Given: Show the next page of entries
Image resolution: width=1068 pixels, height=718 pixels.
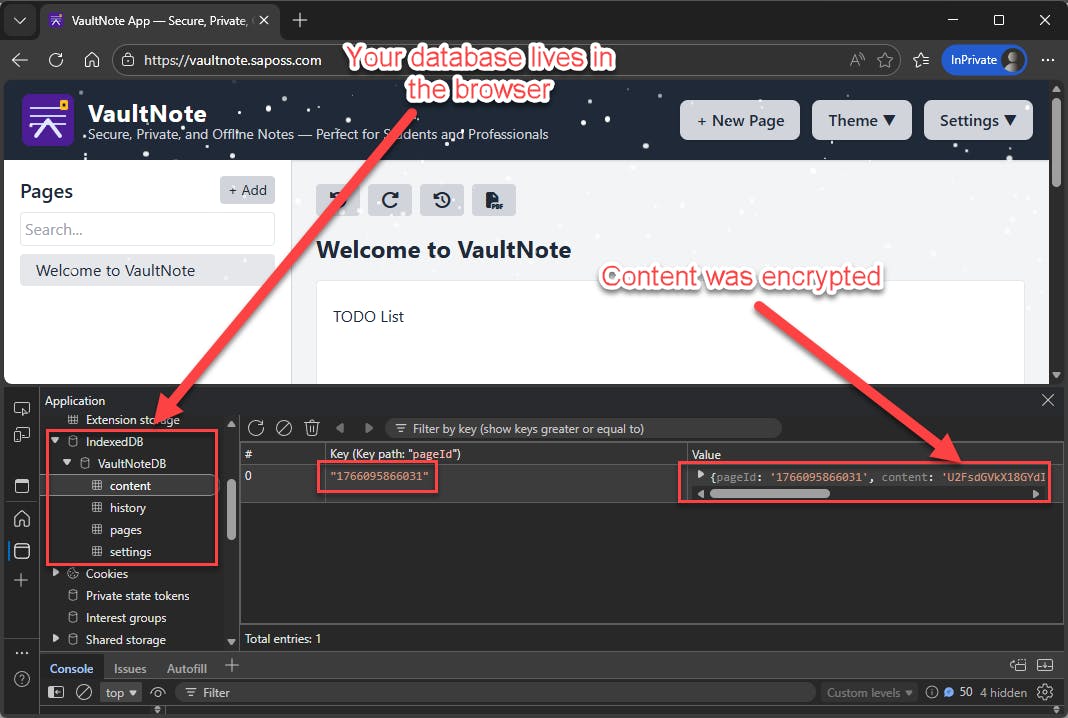Looking at the screenshot, I should coord(368,428).
